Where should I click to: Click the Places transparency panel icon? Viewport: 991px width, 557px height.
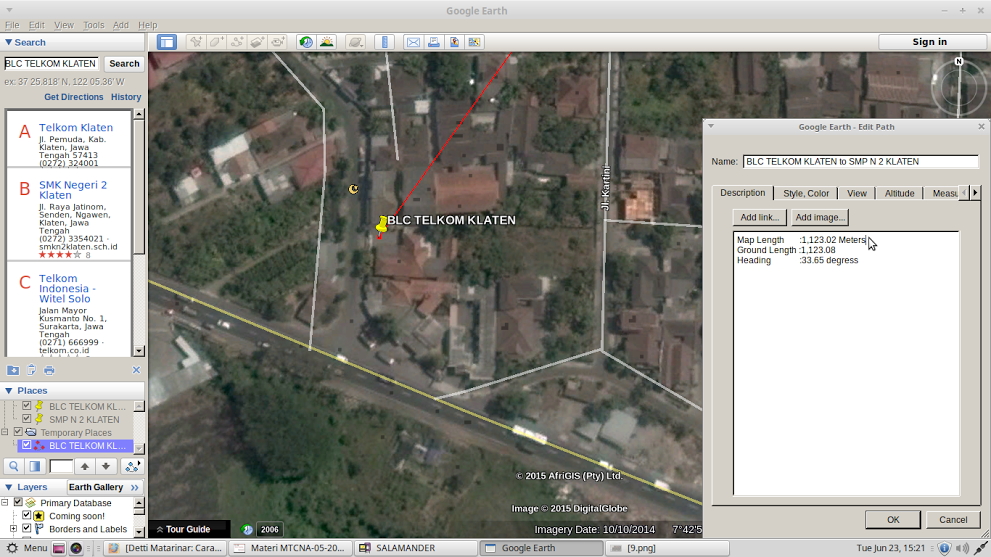pos(35,466)
